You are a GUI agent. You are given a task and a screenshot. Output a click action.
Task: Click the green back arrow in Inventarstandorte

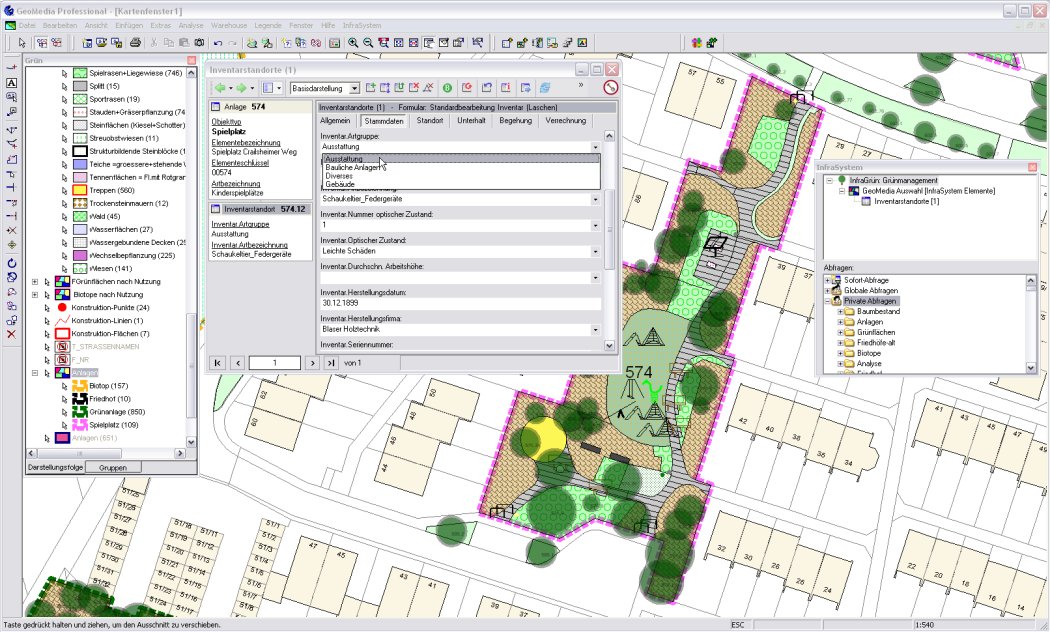coord(219,88)
